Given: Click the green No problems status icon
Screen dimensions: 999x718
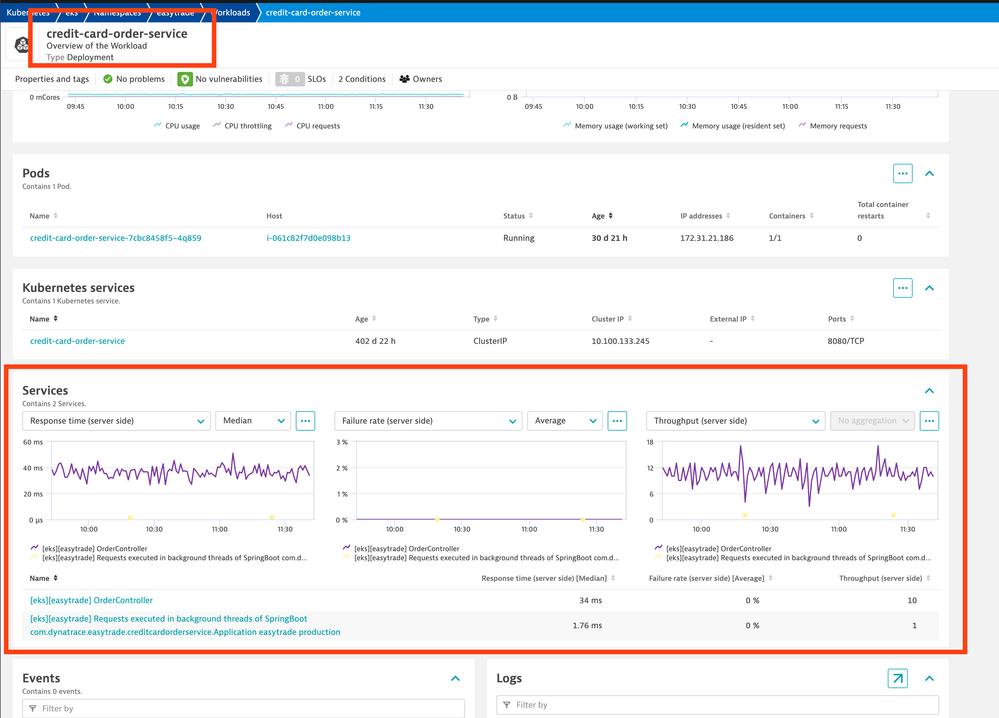Looking at the screenshot, I should pos(108,79).
